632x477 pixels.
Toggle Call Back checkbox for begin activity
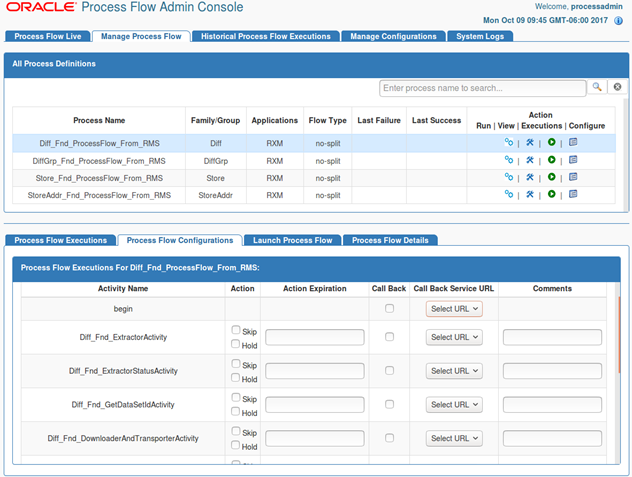pos(389,308)
